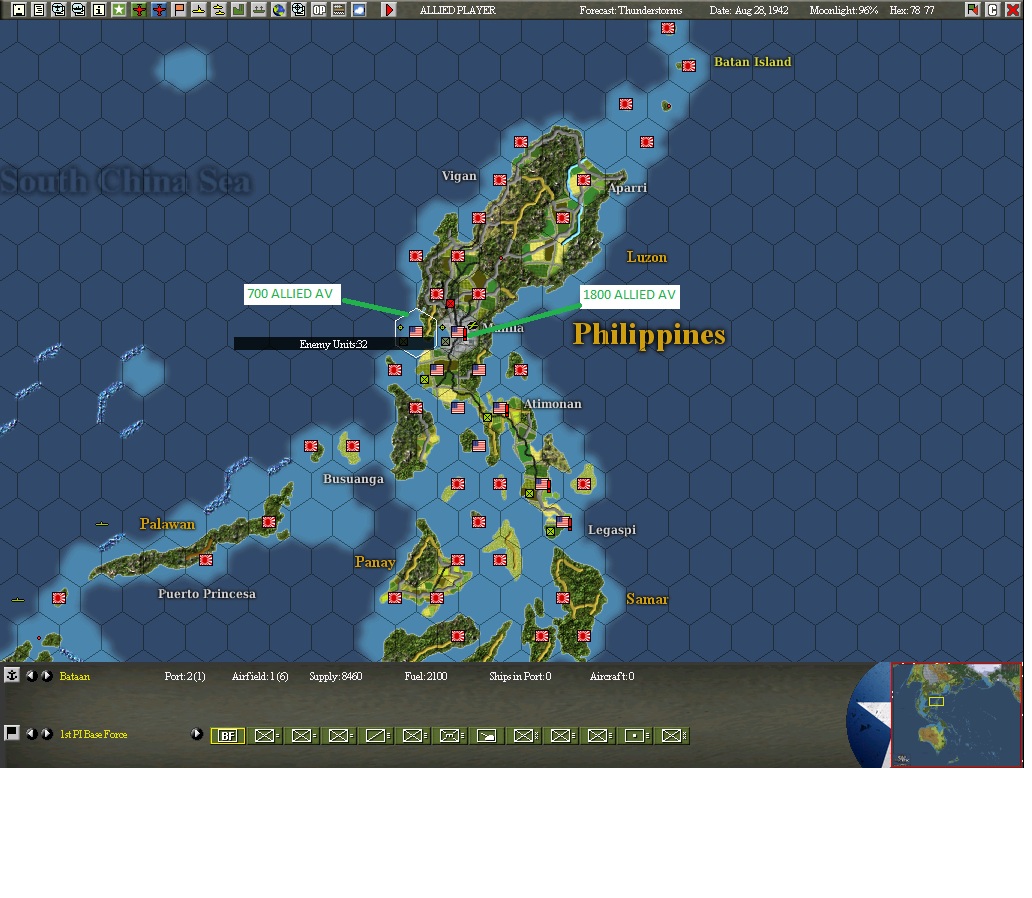Click the crosshair target toolbar icon
The image size is (1032, 898).
point(299,10)
